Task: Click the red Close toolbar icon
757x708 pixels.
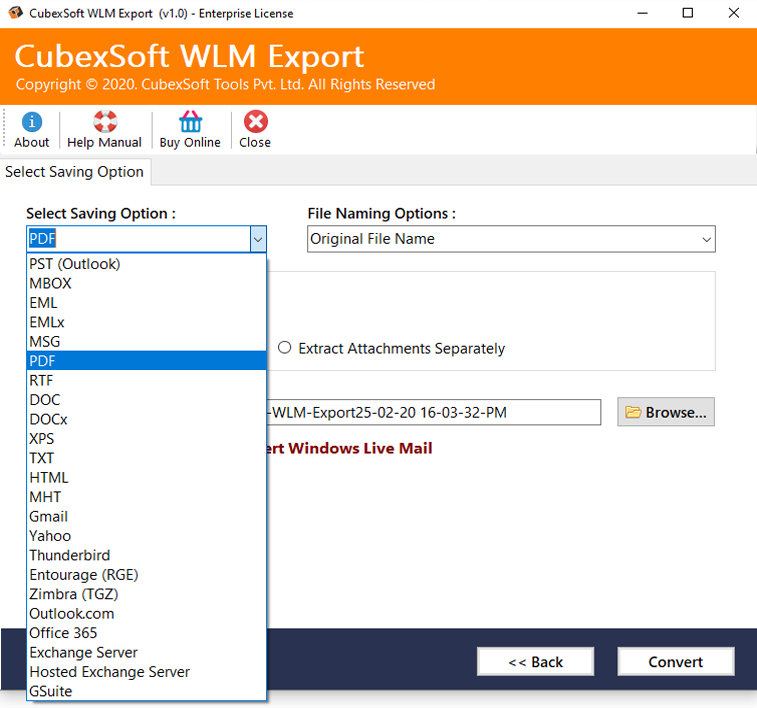Action: pyautogui.click(x=255, y=122)
